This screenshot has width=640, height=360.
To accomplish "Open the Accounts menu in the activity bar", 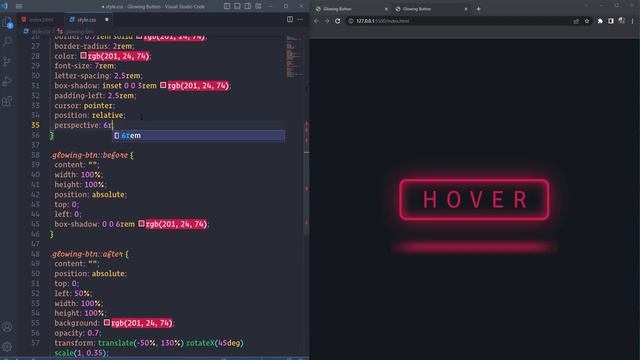I will pos(7,327).
